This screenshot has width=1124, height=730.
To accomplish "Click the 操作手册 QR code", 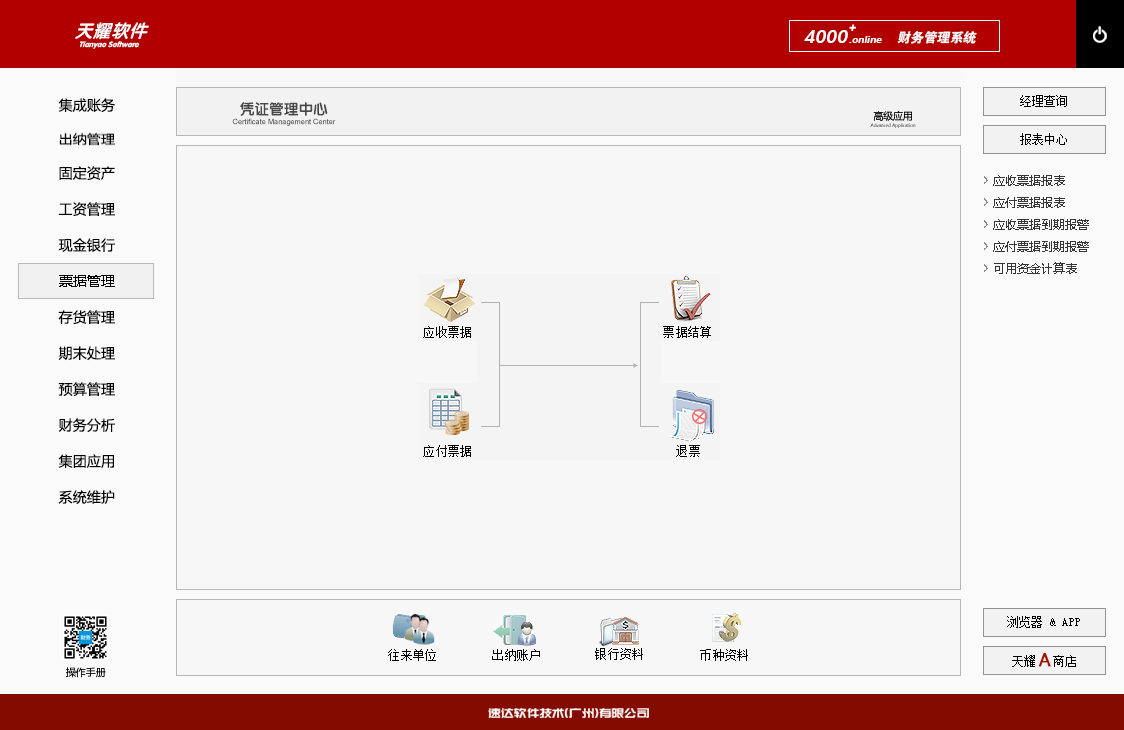I will (x=85, y=637).
